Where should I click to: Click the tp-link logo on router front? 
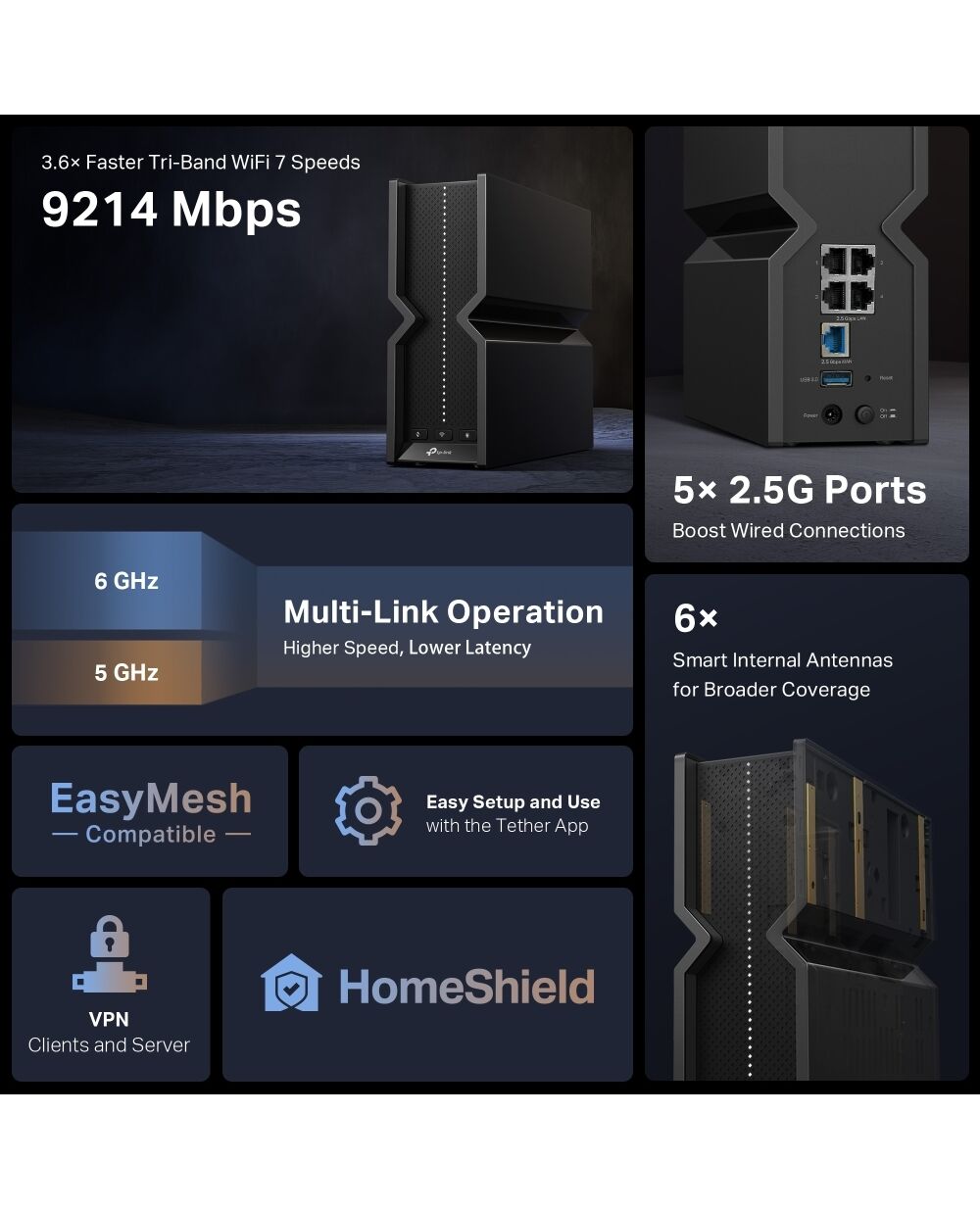click(x=440, y=452)
